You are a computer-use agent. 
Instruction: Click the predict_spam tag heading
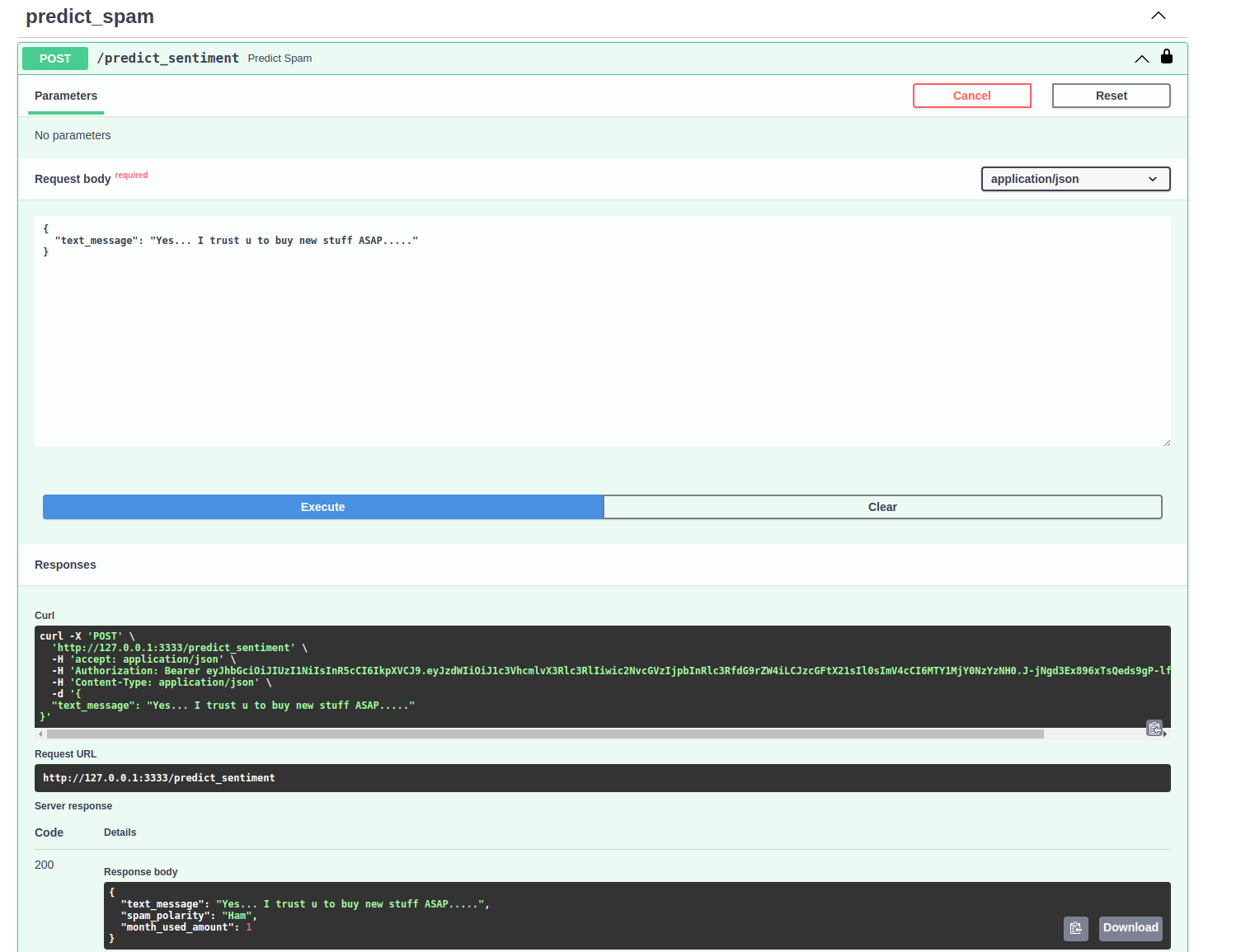(x=90, y=16)
